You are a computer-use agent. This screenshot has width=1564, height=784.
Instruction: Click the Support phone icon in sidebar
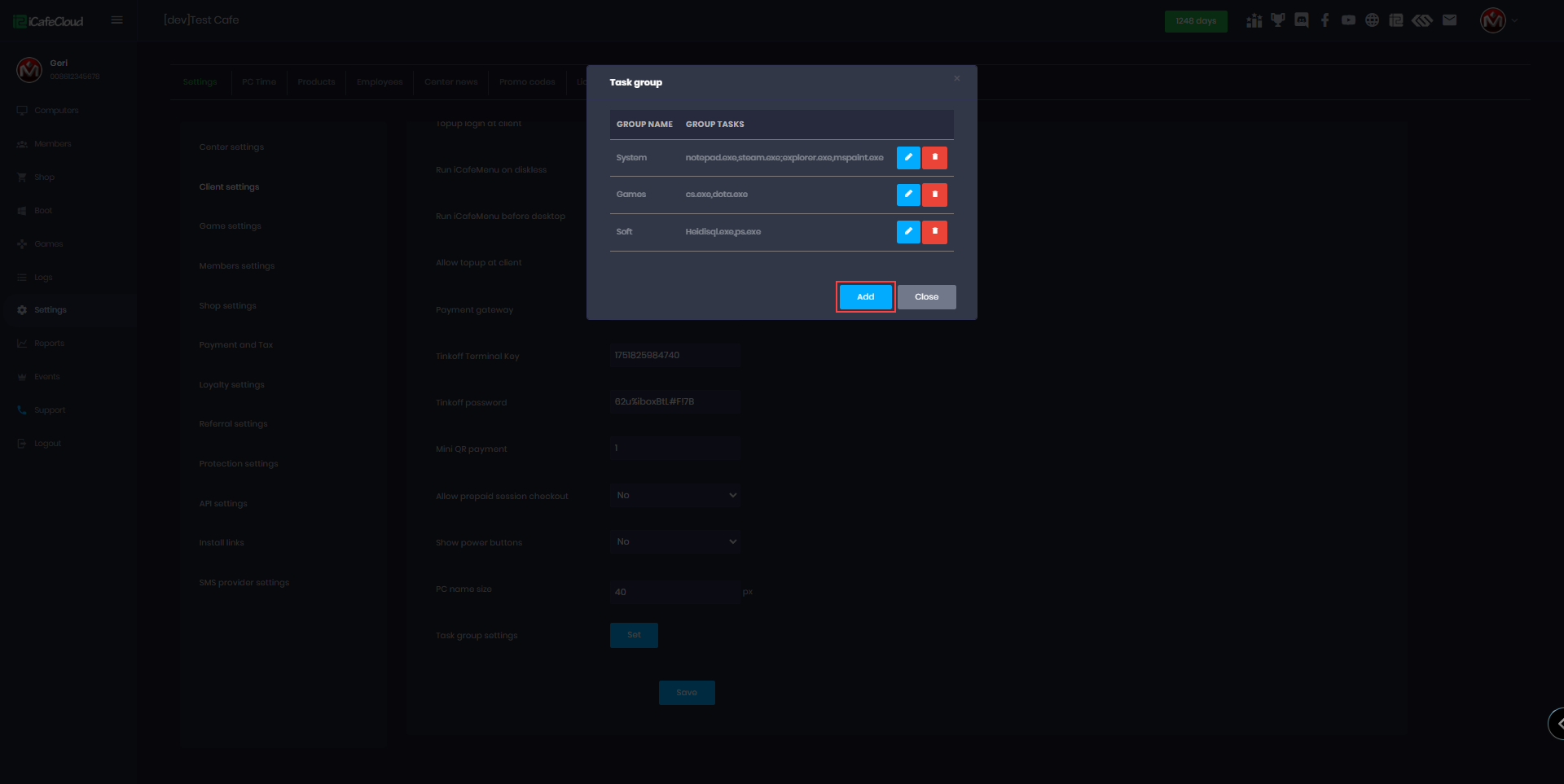click(x=22, y=410)
